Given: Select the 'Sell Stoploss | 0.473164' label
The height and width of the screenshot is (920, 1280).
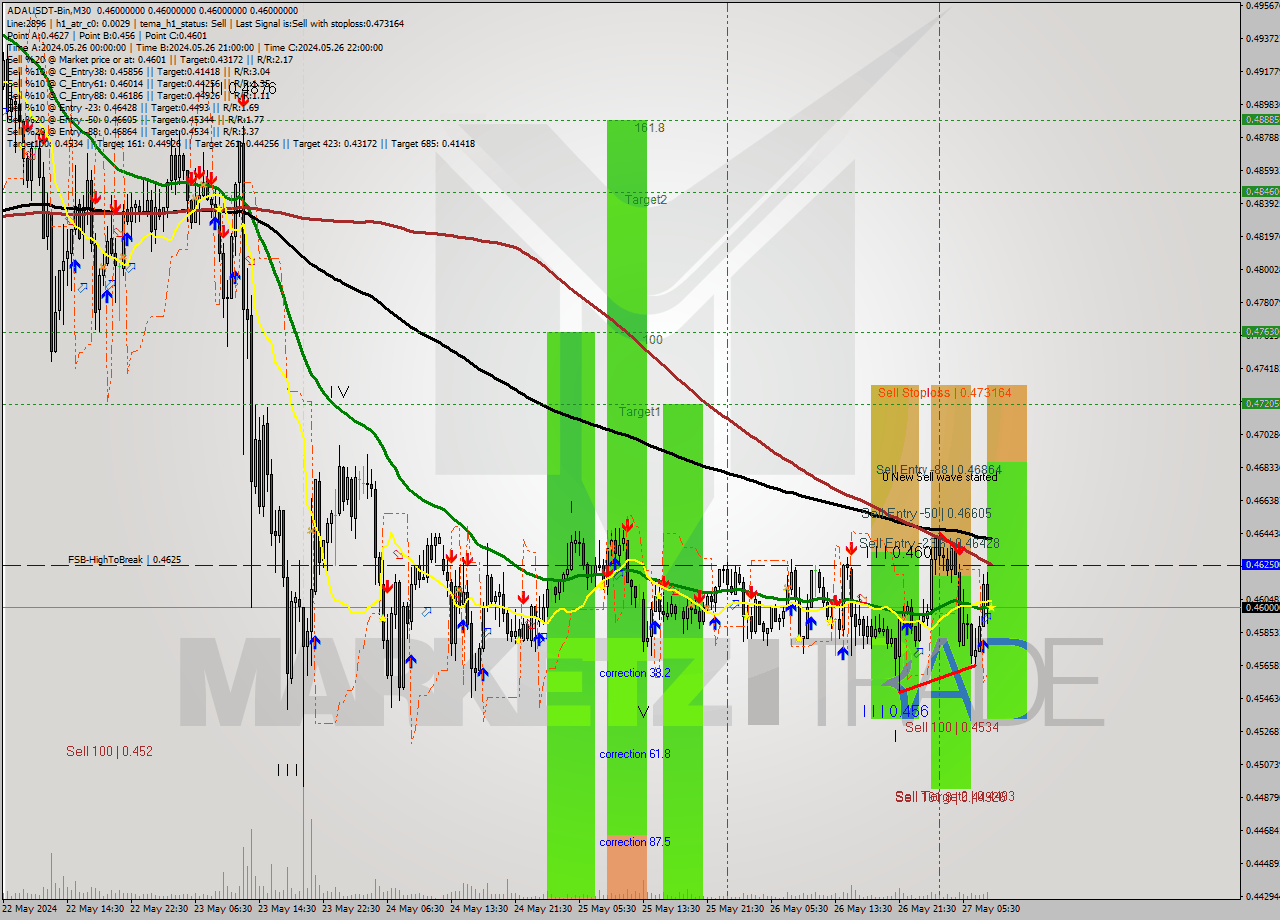Looking at the screenshot, I should coord(944,393).
